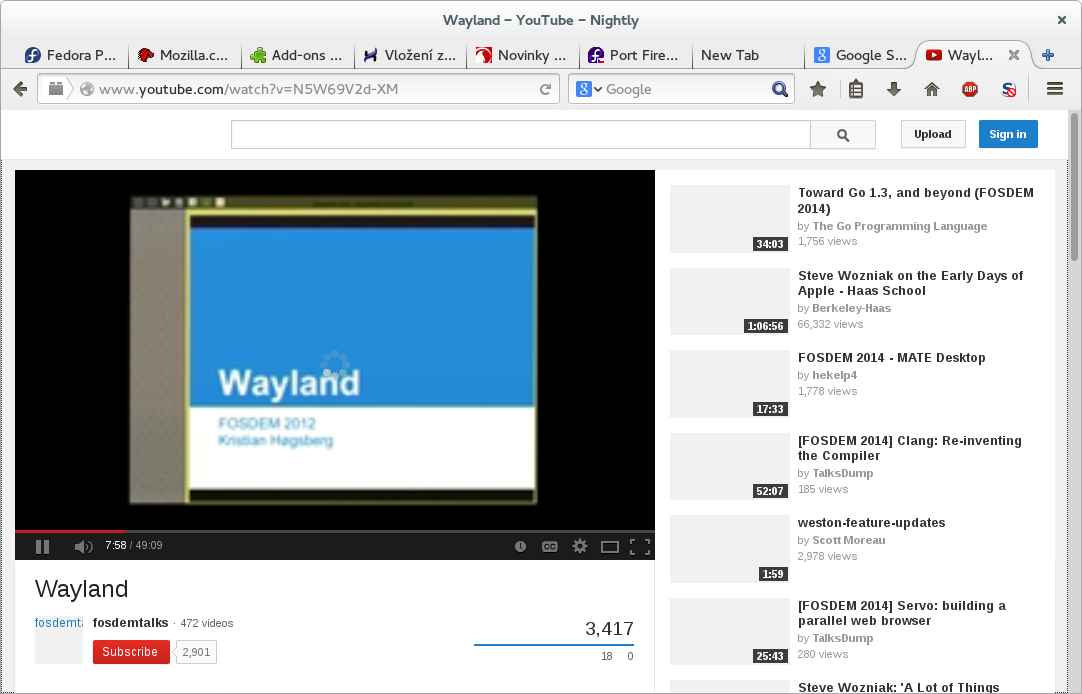This screenshot has height=694, width=1082.
Task: Switch to the Add-ons tab
Action: tap(297, 55)
